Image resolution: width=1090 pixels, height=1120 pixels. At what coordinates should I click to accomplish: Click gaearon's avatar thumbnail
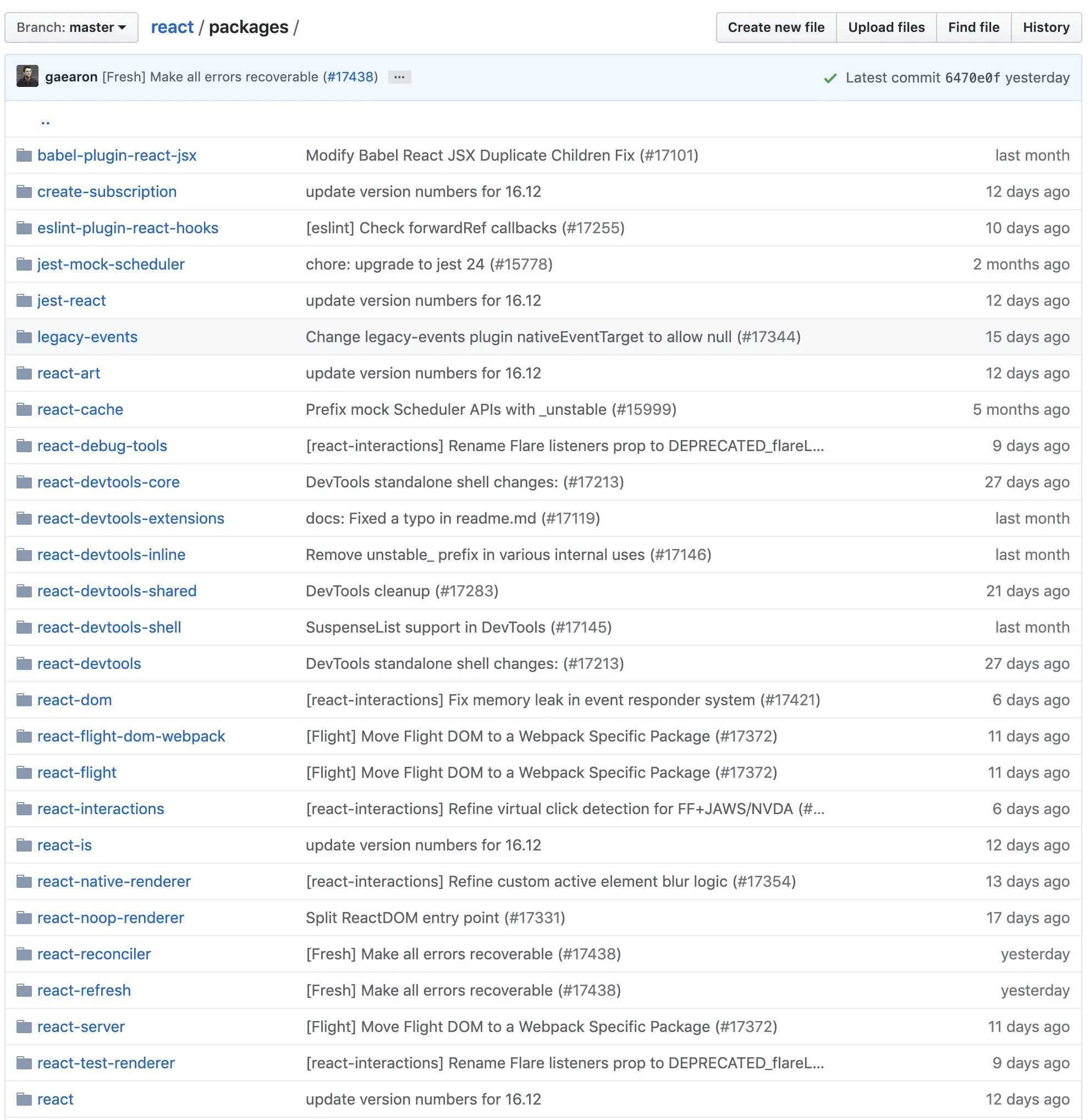[27, 76]
